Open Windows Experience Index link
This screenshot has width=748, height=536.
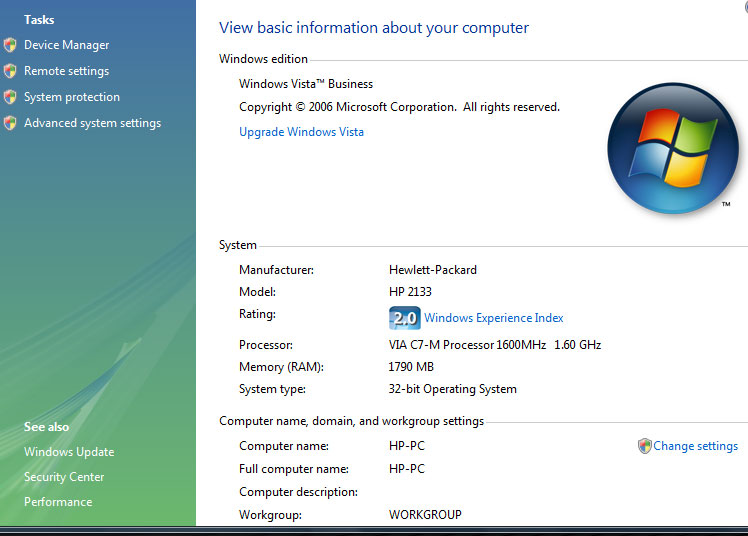[493, 318]
